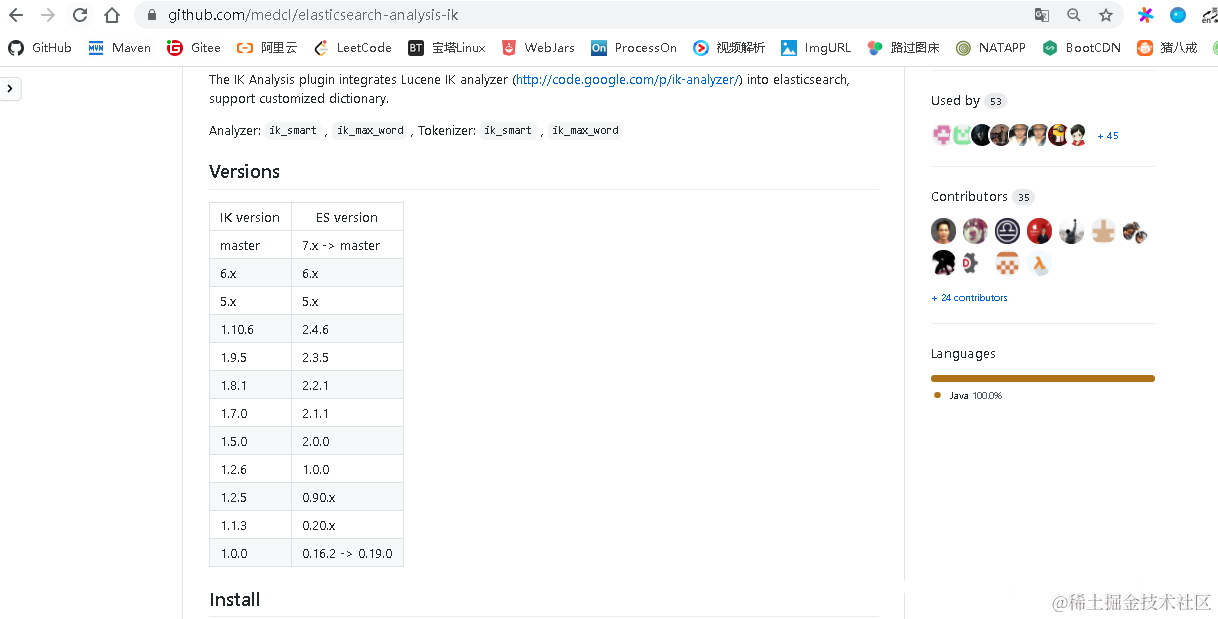
Task: Click the 'IK version' table header
Action: 250,217
